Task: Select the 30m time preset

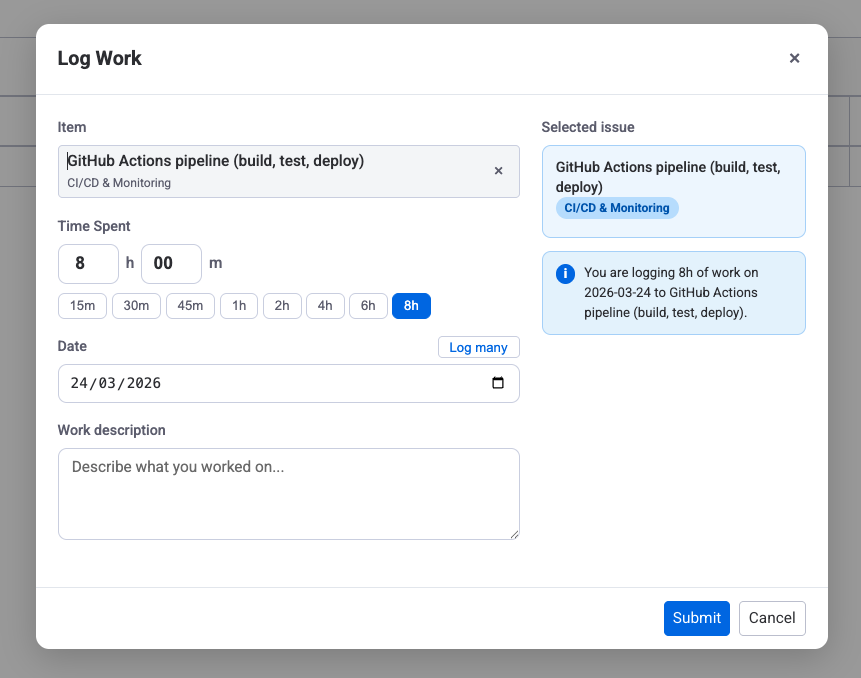Action: tap(136, 305)
